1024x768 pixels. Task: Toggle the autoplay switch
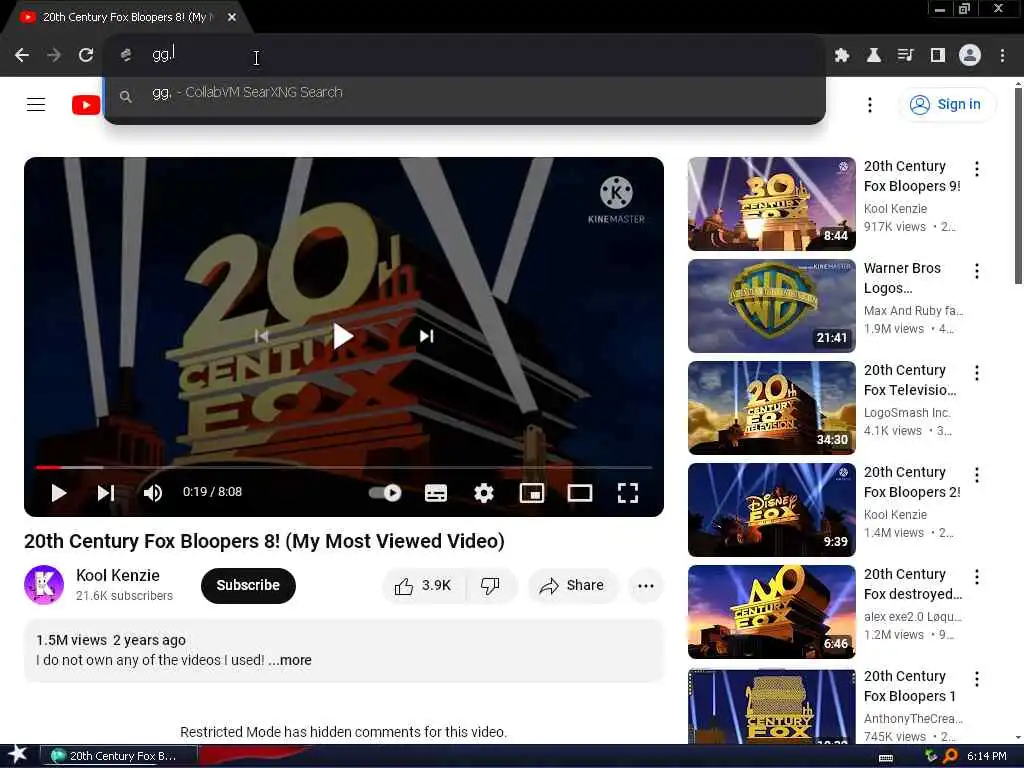coord(385,493)
